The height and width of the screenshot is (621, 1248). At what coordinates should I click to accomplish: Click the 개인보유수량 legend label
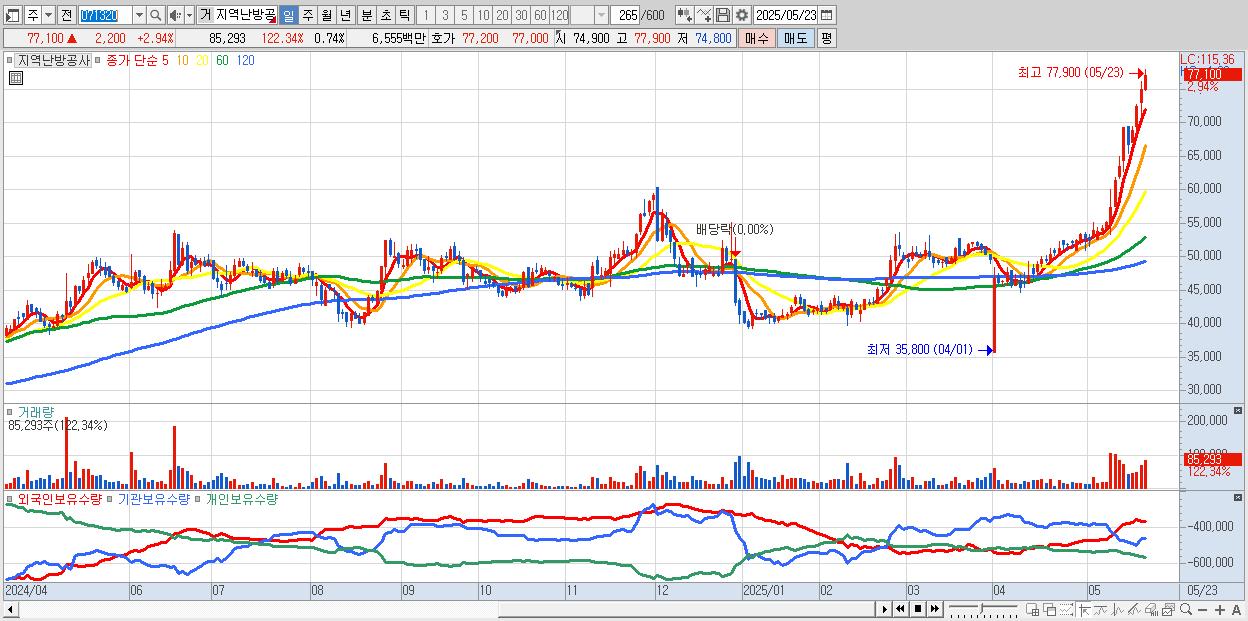coord(240,498)
